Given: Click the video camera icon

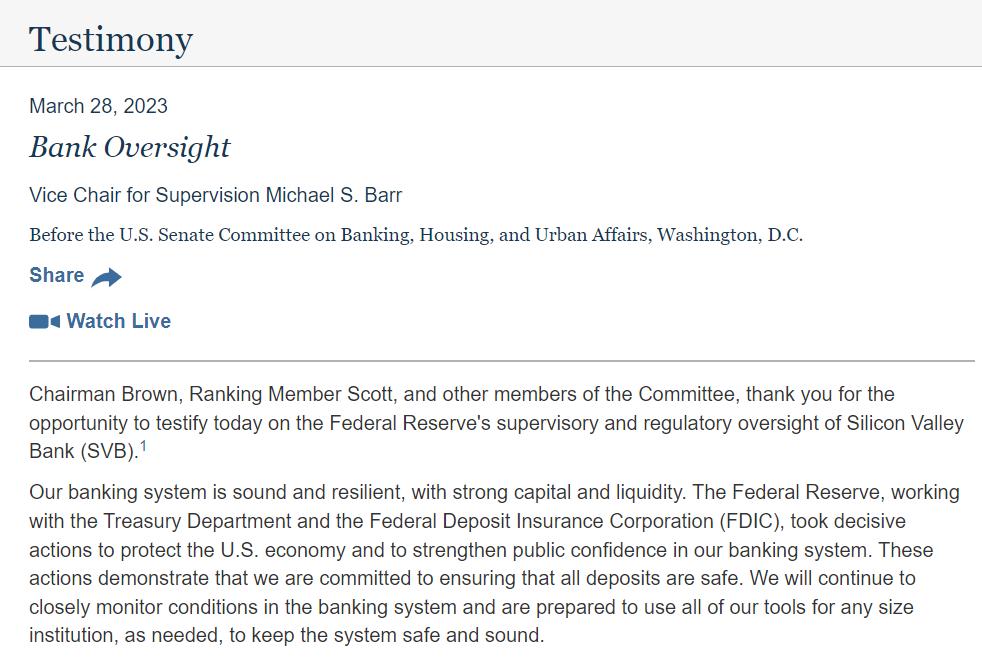Looking at the screenshot, I should pos(44,322).
